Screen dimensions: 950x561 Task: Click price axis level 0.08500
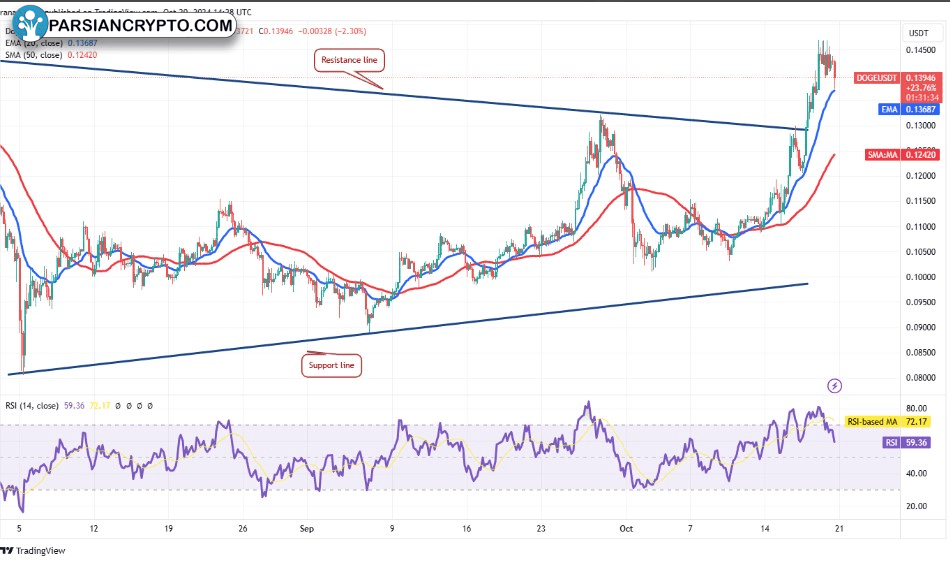click(920, 352)
